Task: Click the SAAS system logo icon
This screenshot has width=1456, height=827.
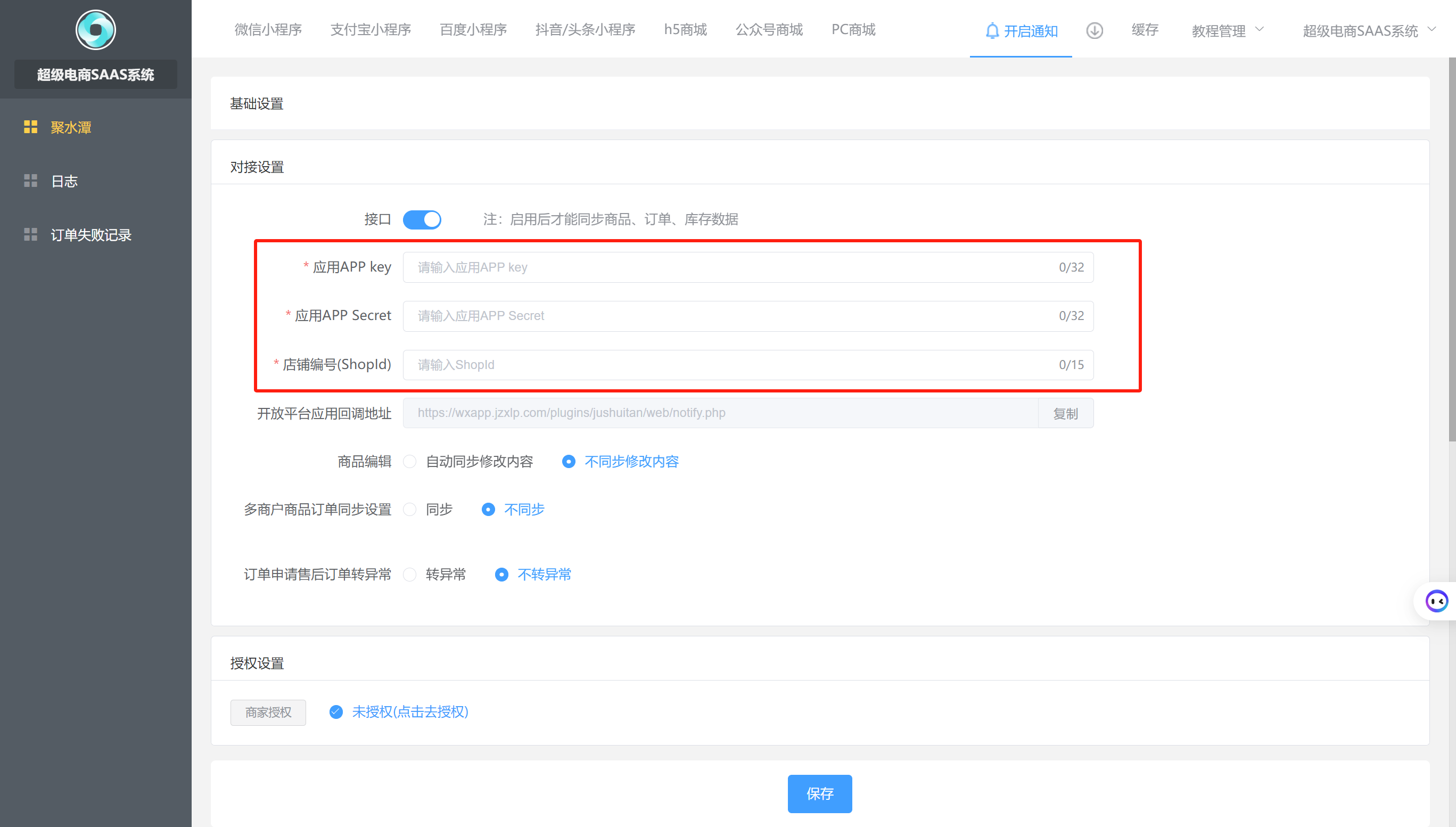Action: [x=95, y=29]
